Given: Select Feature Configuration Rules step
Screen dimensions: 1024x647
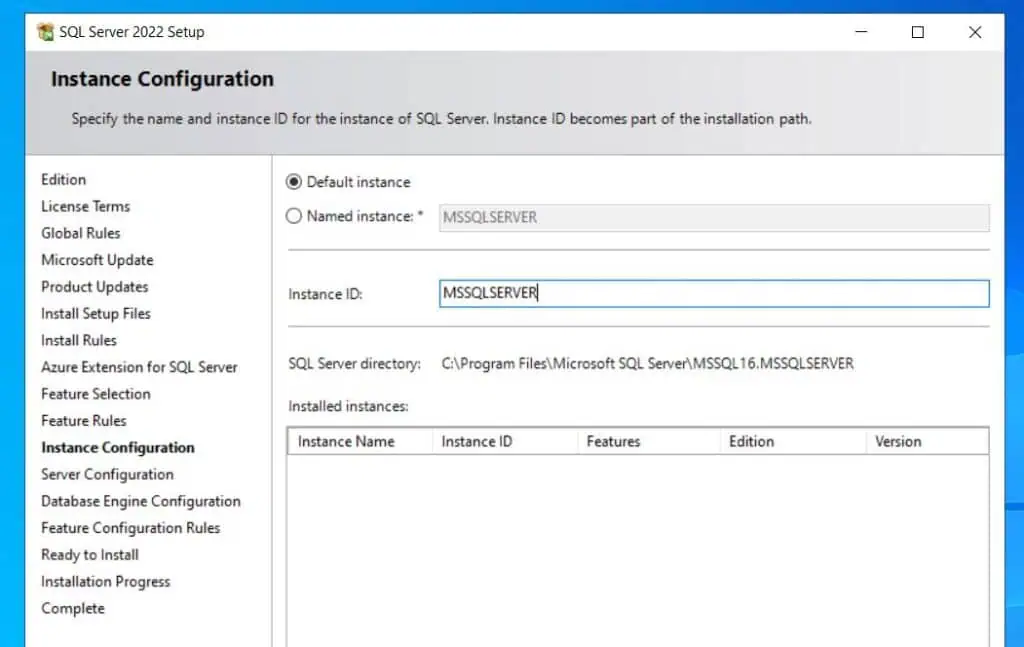Looking at the screenshot, I should [131, 528].
